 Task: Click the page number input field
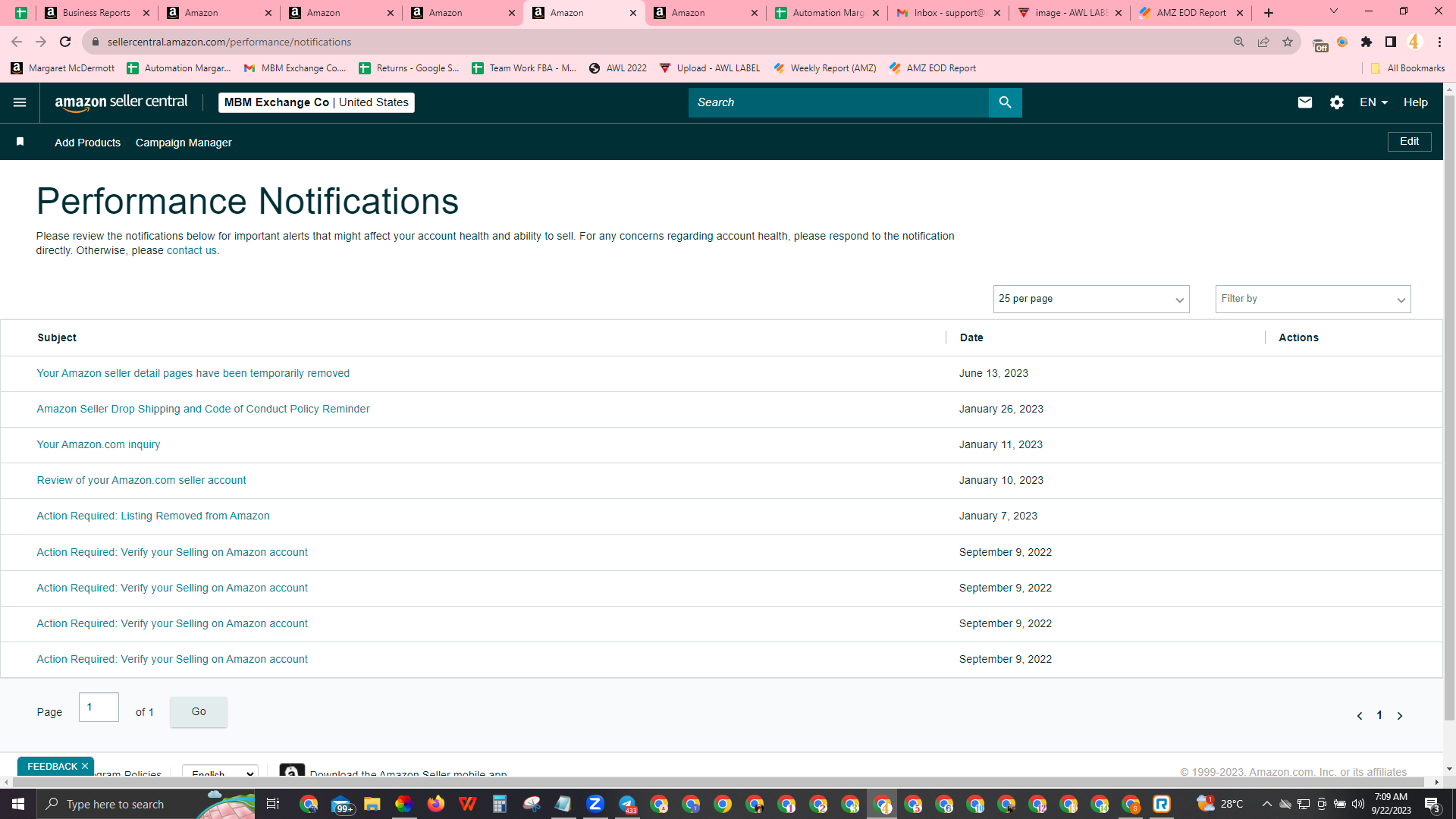(x=99, y=707)
